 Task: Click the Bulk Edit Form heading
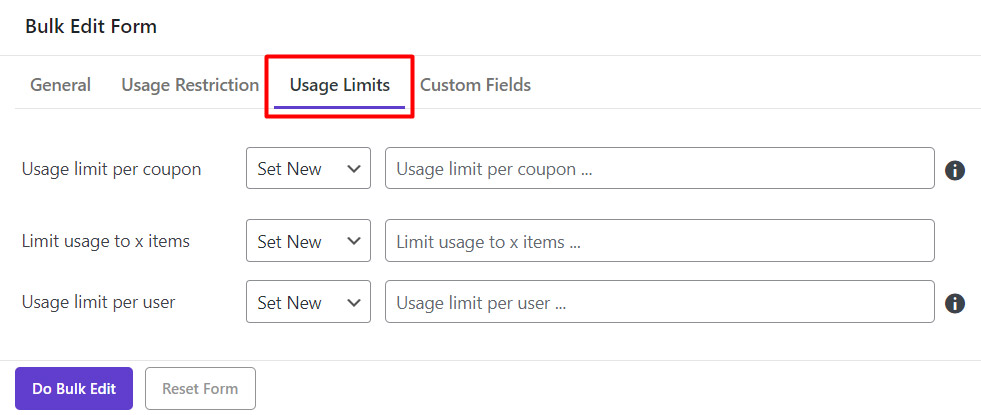pyautogui.click(x=91, y=27)
